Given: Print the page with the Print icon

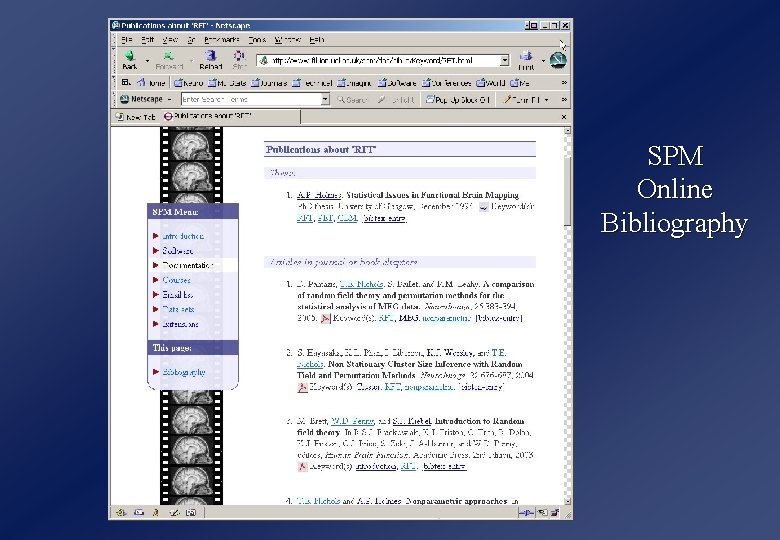Looking at the screenshot, I should click(x=526, y=60).
